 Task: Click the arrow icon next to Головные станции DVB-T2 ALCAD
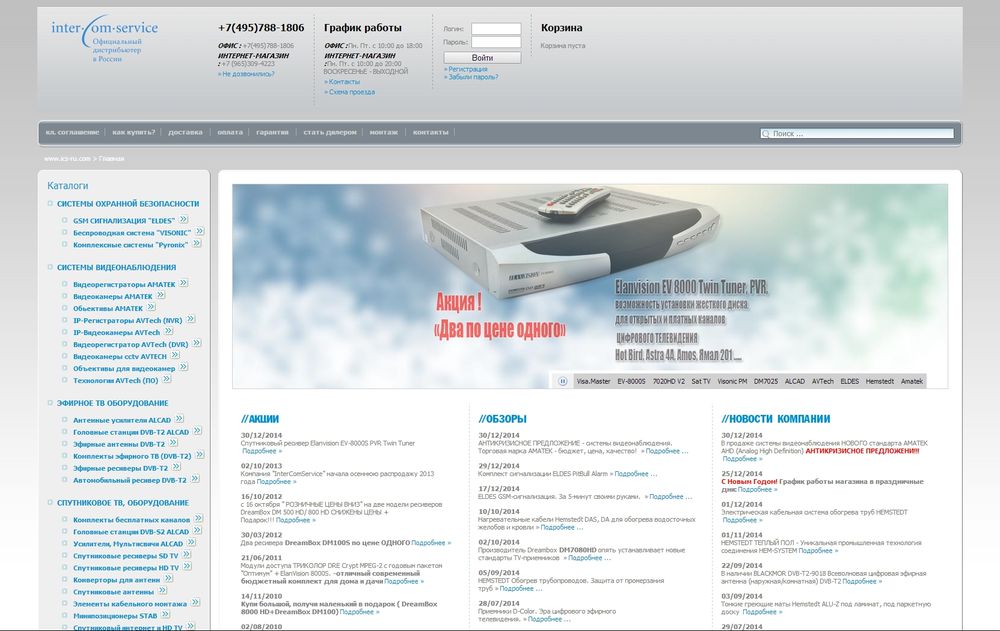tap(198, 431)
